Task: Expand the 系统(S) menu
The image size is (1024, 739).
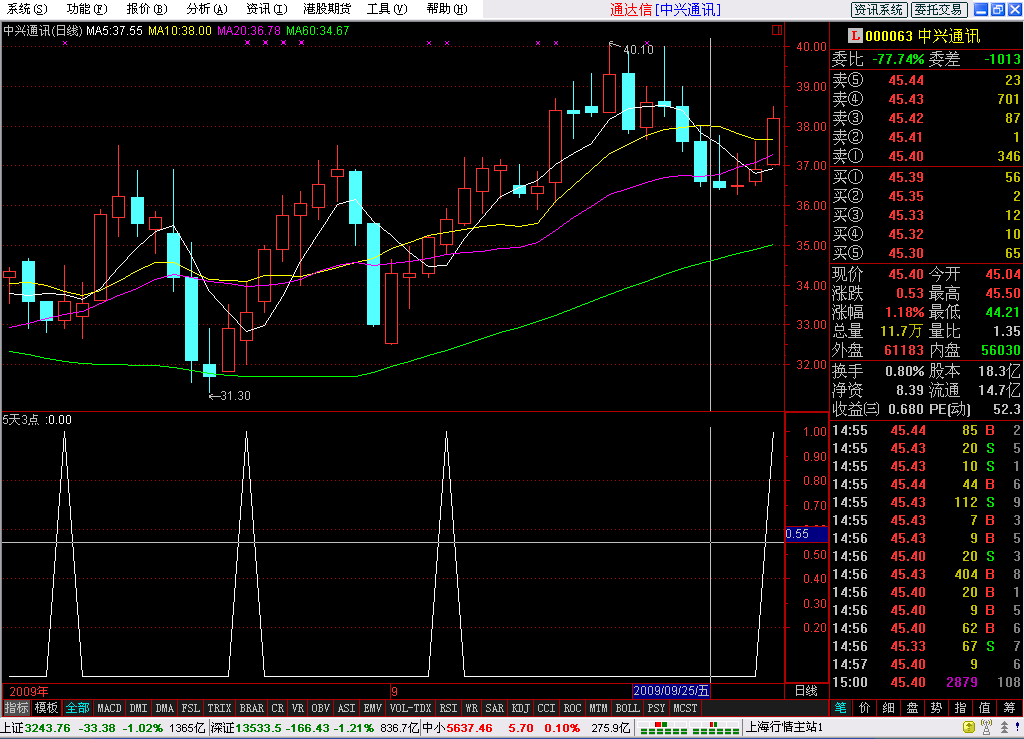Action: 26,9
